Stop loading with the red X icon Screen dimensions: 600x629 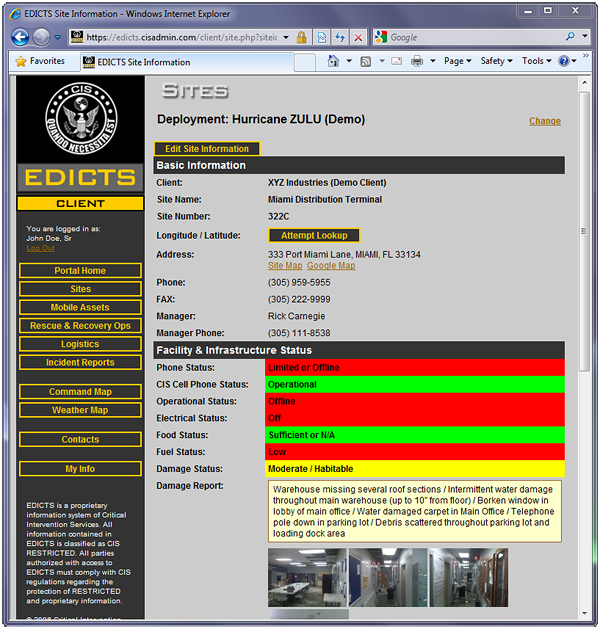tap(358, 38)
